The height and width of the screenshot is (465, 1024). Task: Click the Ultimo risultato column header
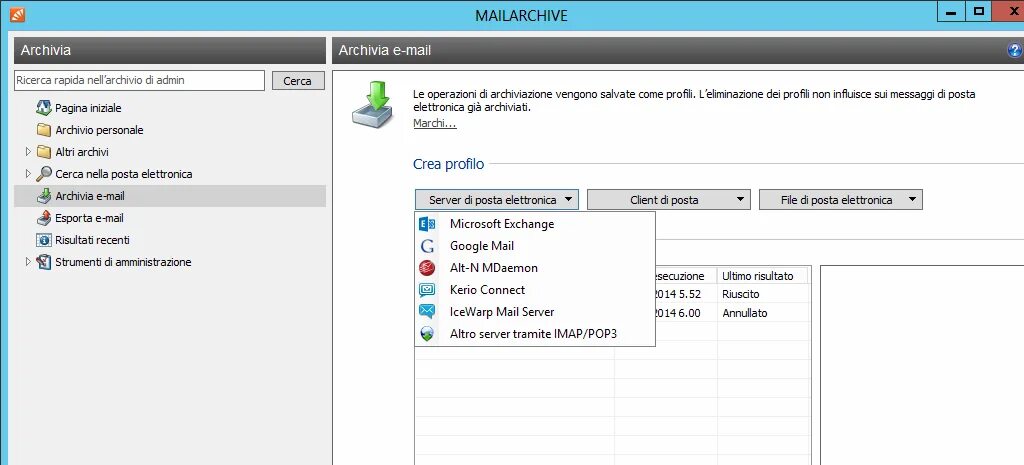tap(763, 276)
